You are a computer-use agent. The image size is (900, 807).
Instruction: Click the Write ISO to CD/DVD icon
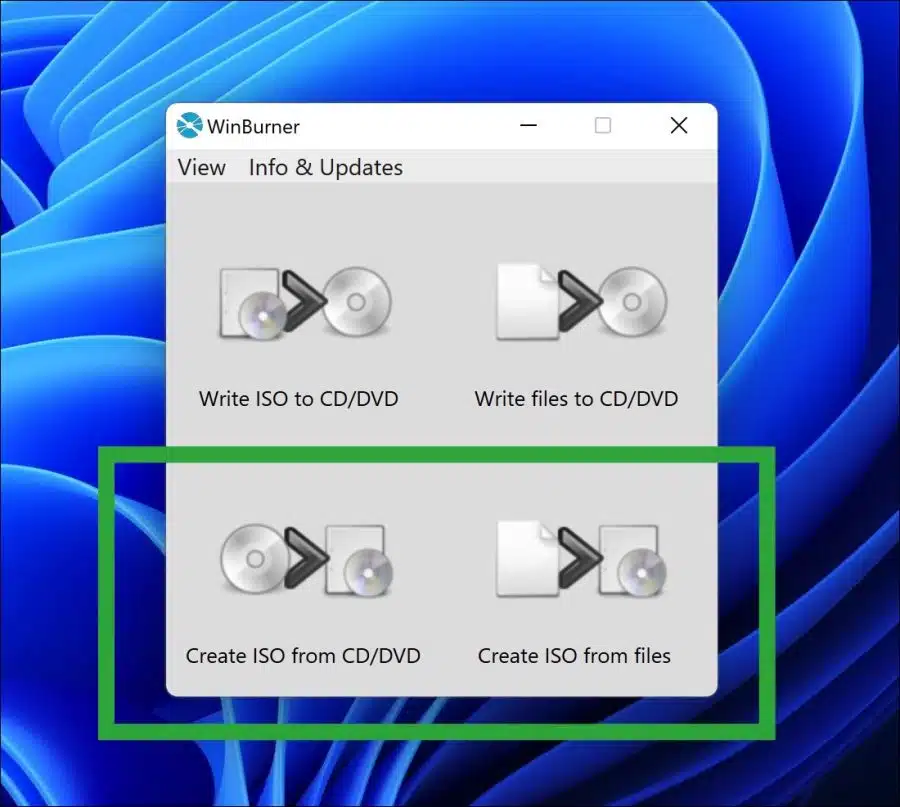tap(305, 302)
